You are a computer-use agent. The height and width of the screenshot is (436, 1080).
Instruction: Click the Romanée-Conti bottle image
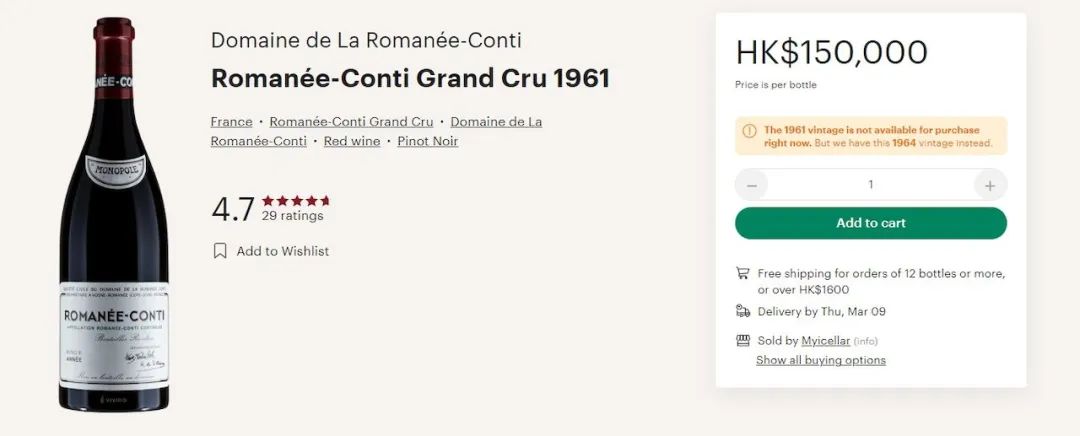[x=112, y=215]
